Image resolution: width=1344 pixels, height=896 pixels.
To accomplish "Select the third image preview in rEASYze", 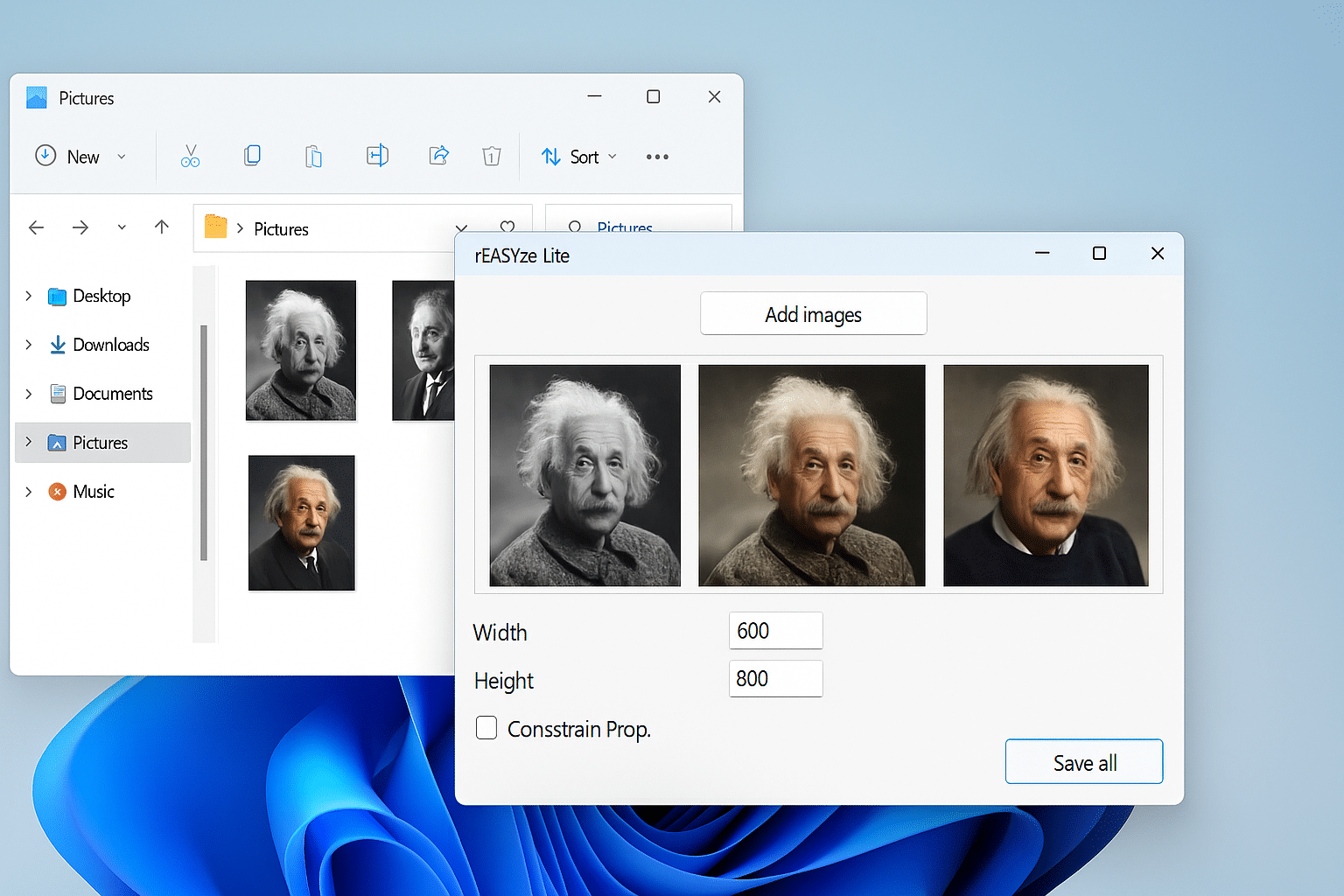I will click(1046, 475).
